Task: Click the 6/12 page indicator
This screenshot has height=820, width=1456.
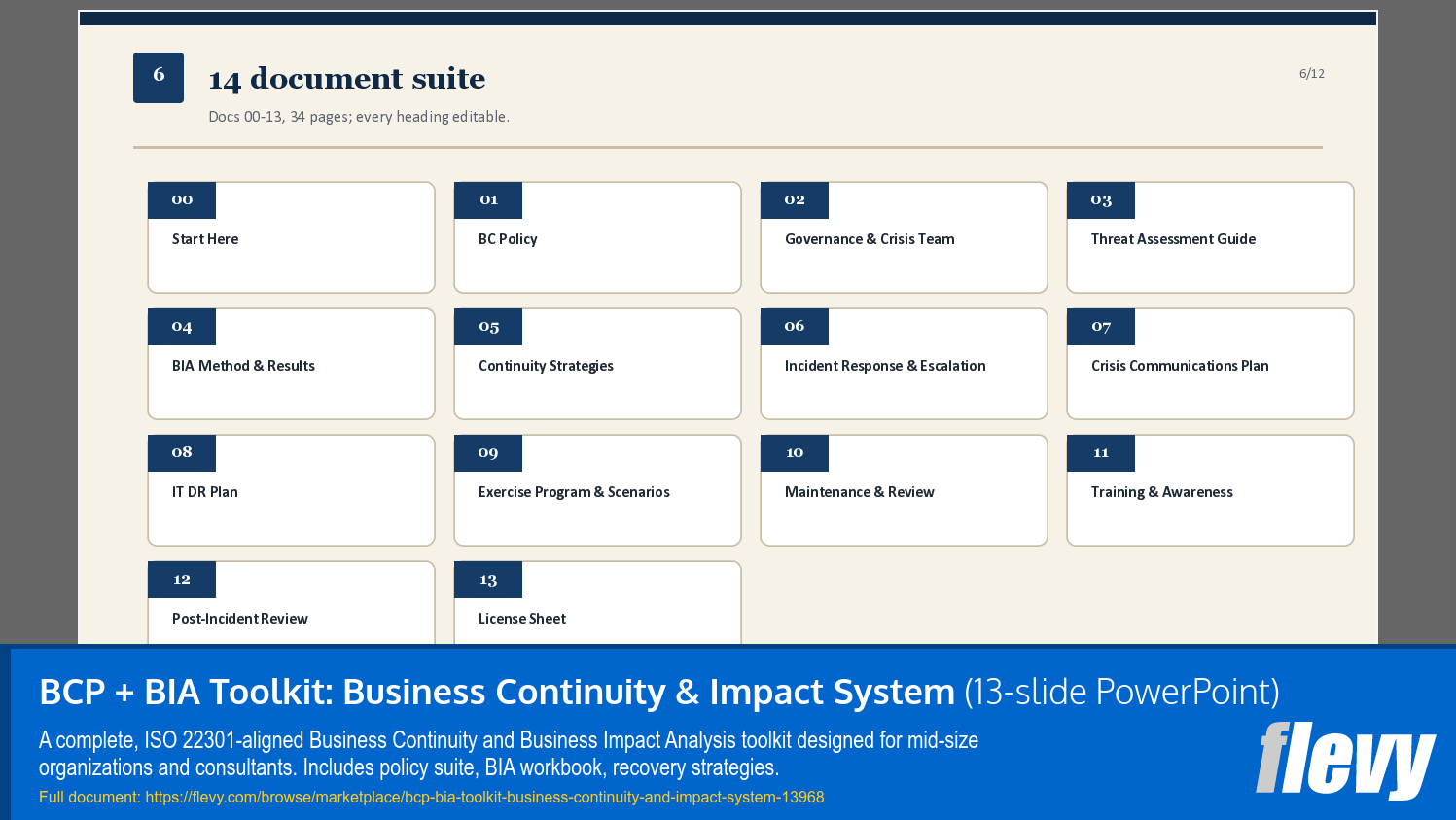Action: [1312, 74]
